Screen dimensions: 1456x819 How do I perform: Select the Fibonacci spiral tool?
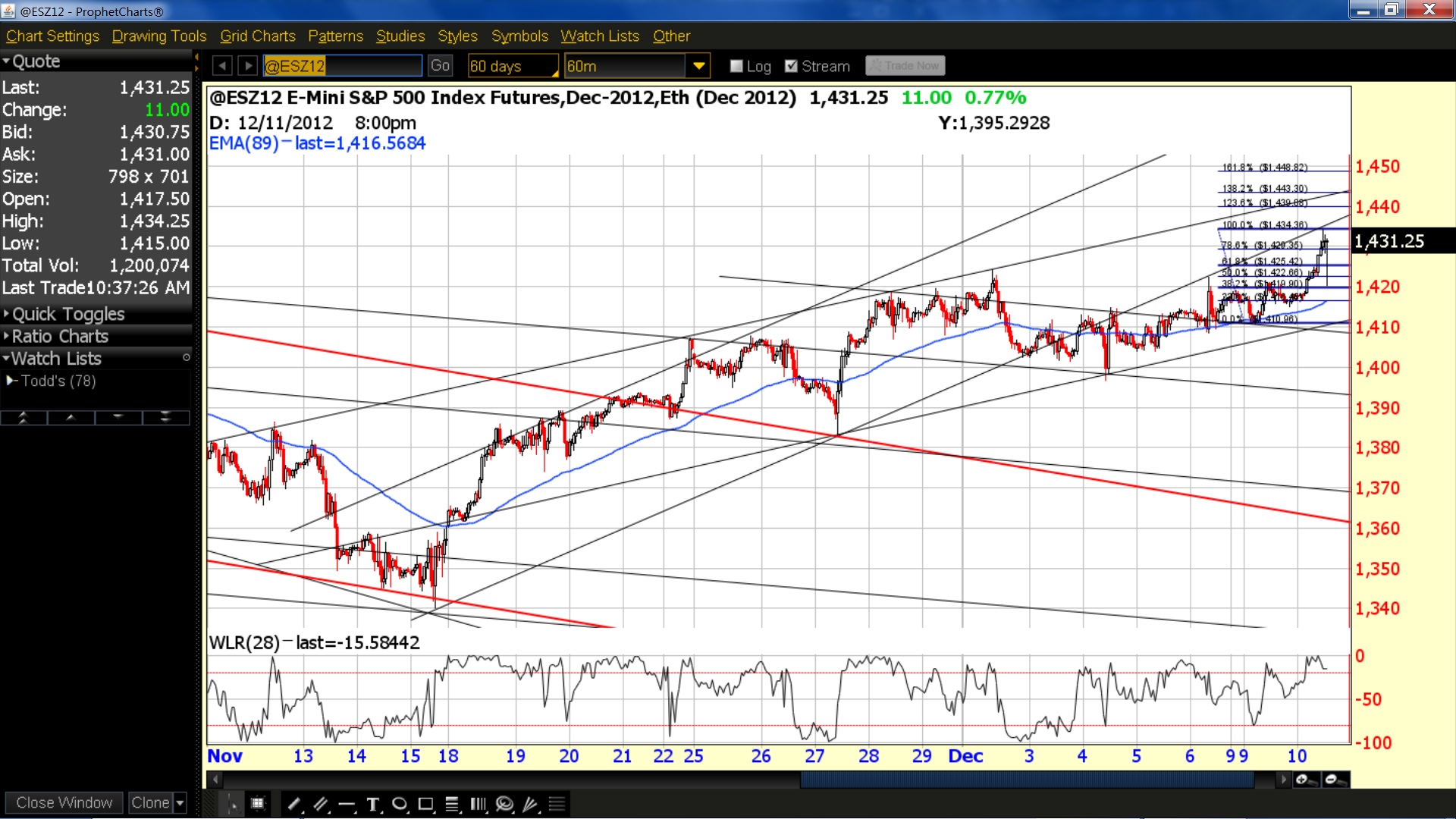[x=504, y=804]
